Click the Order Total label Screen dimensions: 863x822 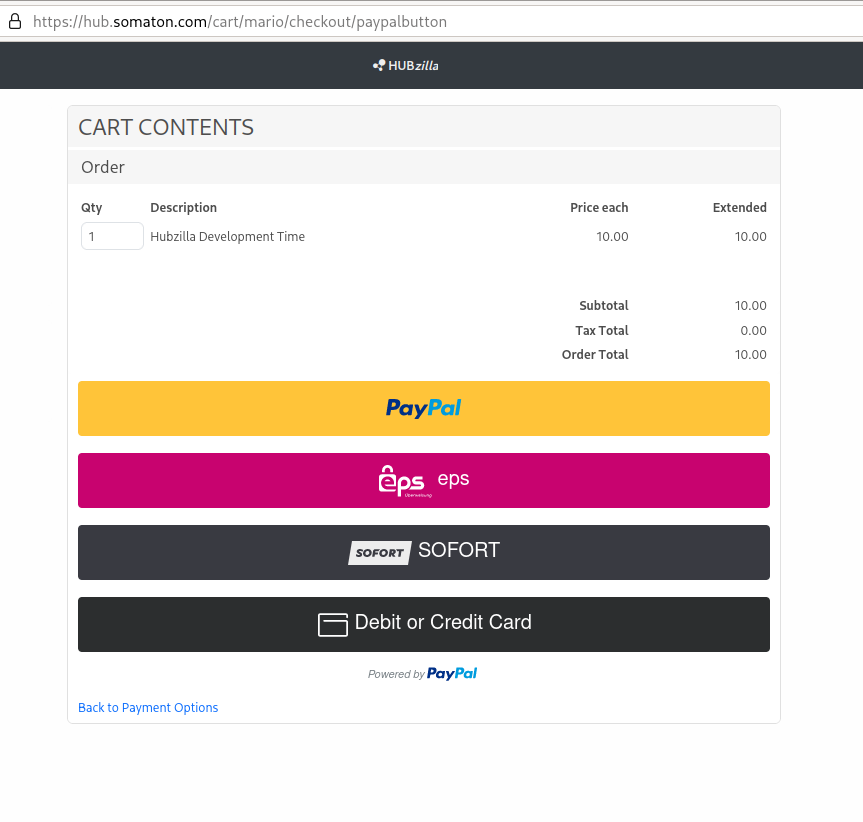coord(595,355)
